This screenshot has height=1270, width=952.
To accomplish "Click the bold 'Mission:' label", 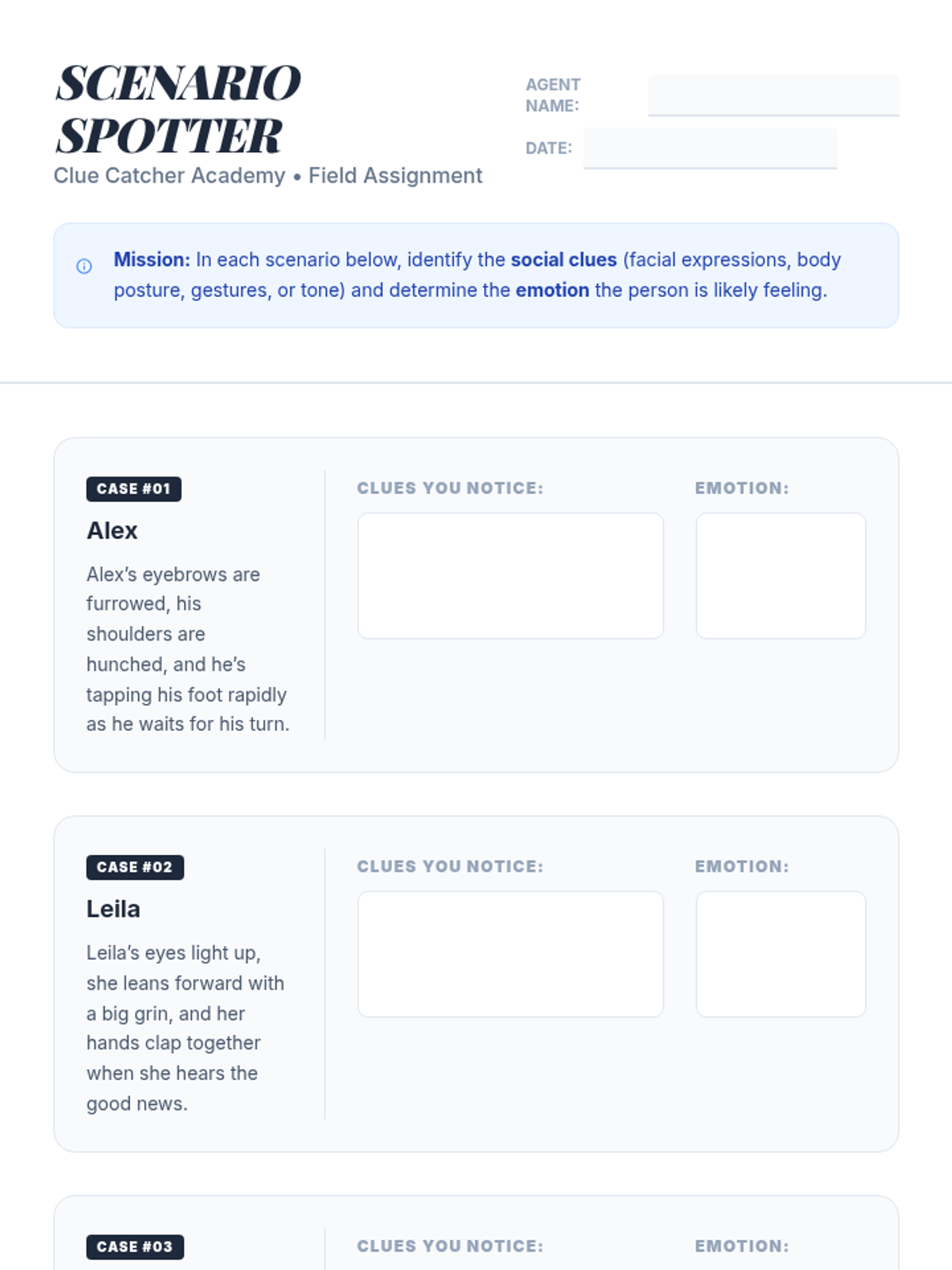I will pos(152,260).
